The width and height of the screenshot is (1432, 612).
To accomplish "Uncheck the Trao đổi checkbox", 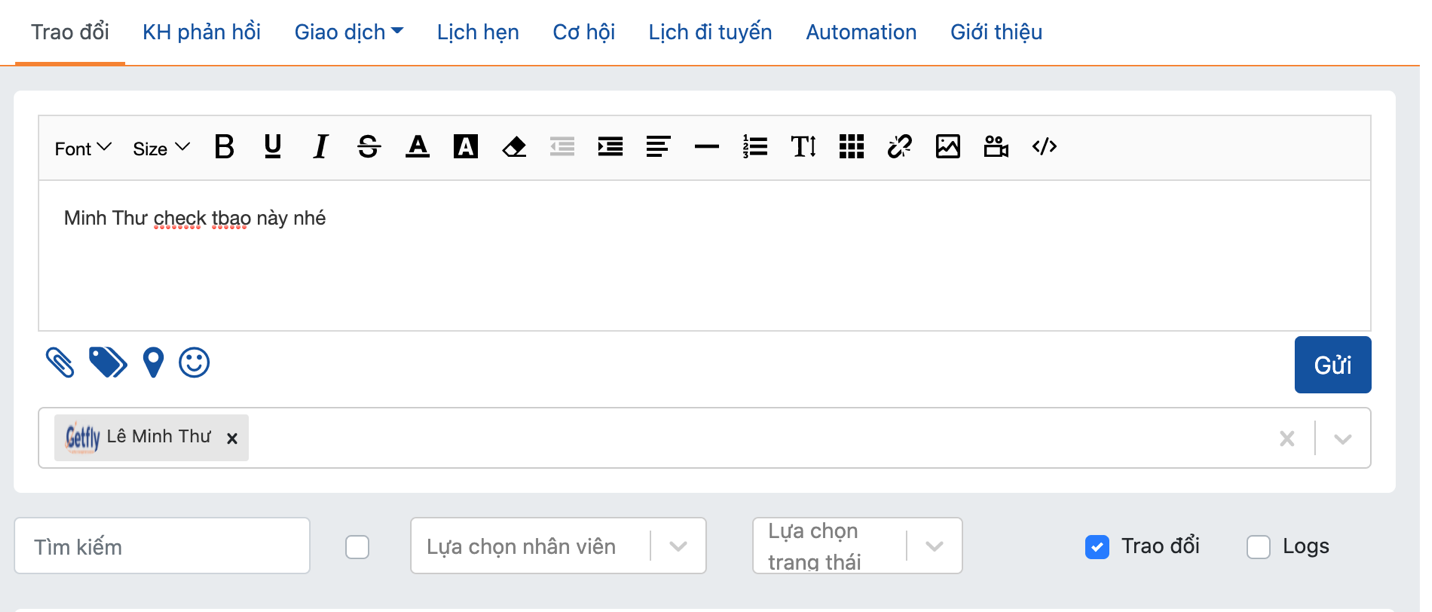I will (x=1097, y=547).
